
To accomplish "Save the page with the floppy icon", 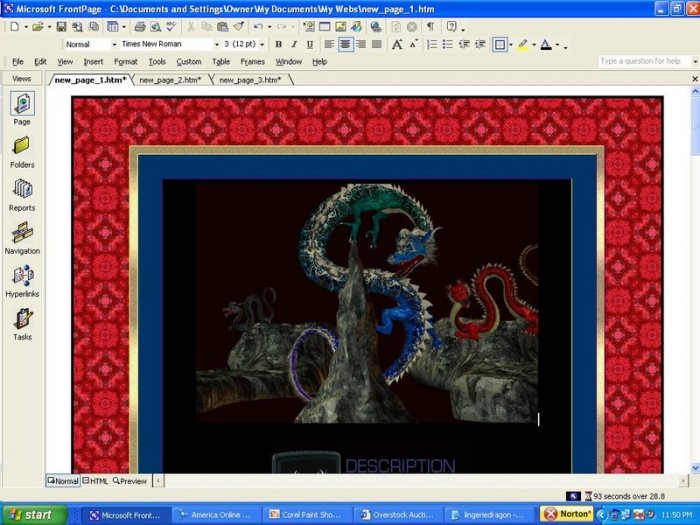I will [61, 27].
